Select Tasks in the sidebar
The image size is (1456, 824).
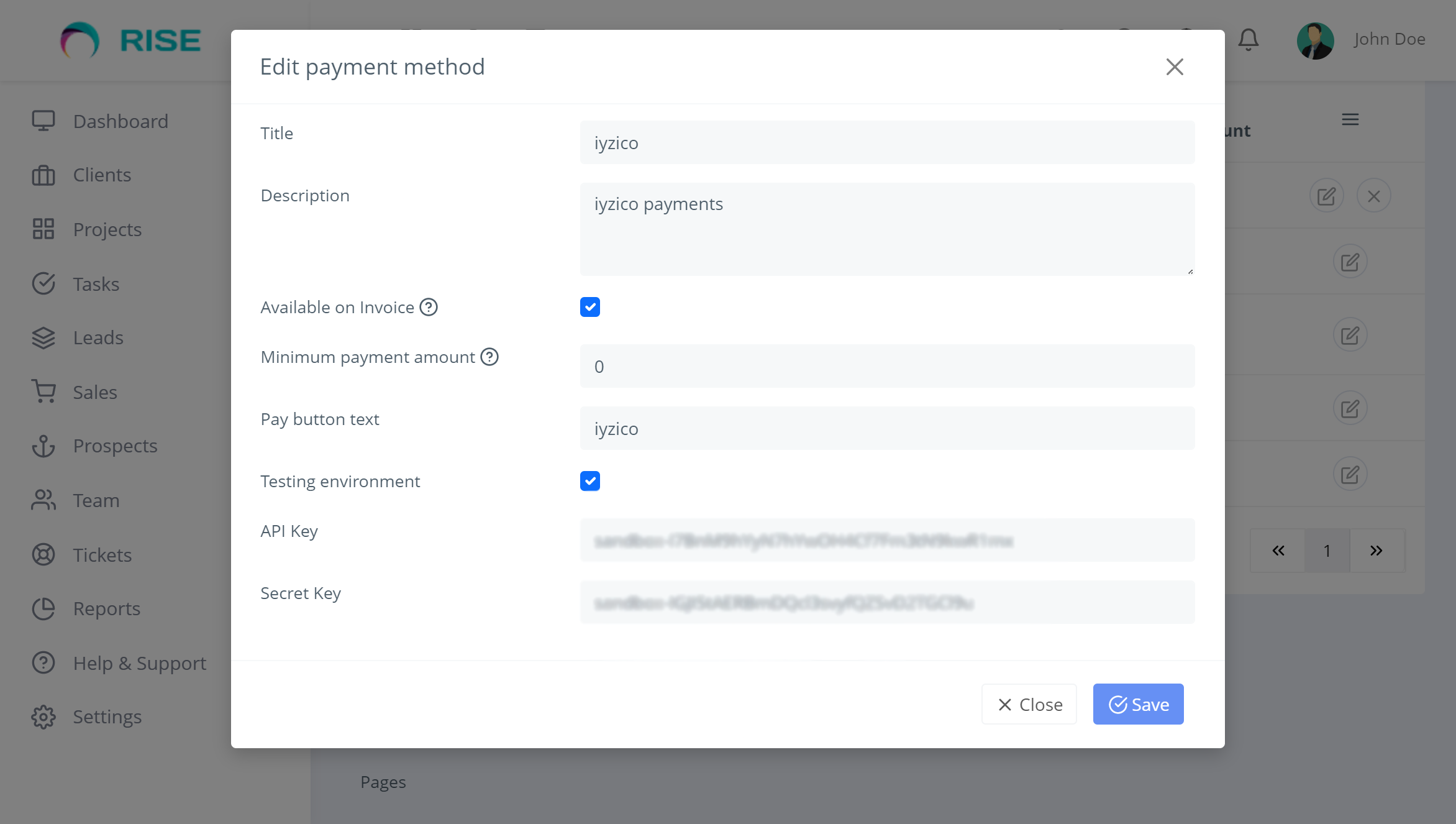pyautogui.click(x=96, y=284)
